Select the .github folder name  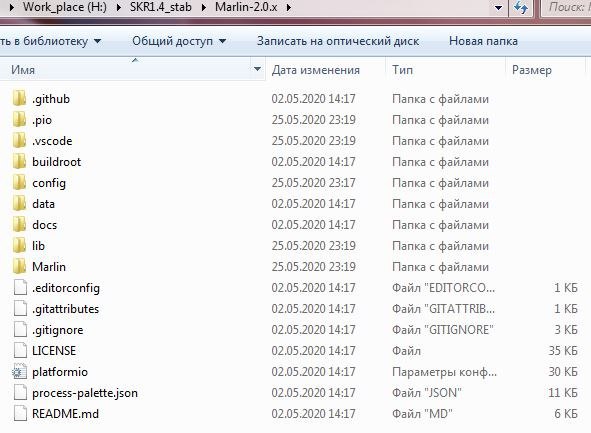click(x=51, y=99)
